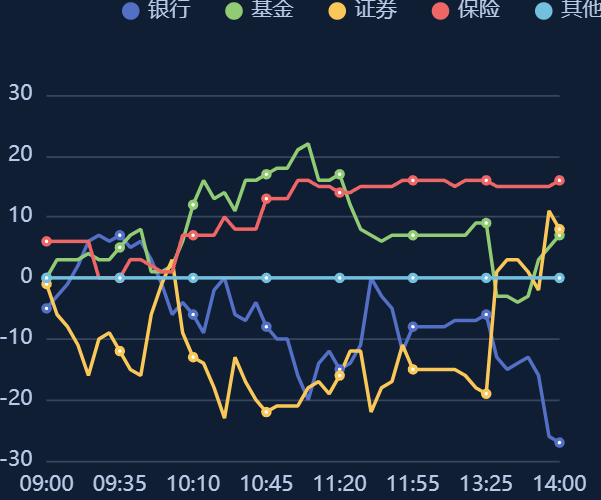601x500 pixels.
Task: Click the 13:25 x-axis label
Action: (486, 483)
